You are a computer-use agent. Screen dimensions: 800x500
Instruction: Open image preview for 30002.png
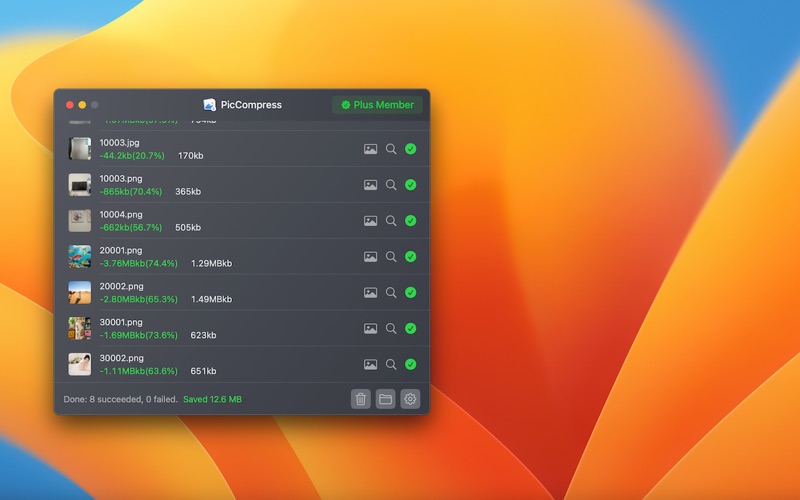pos(370,364)
